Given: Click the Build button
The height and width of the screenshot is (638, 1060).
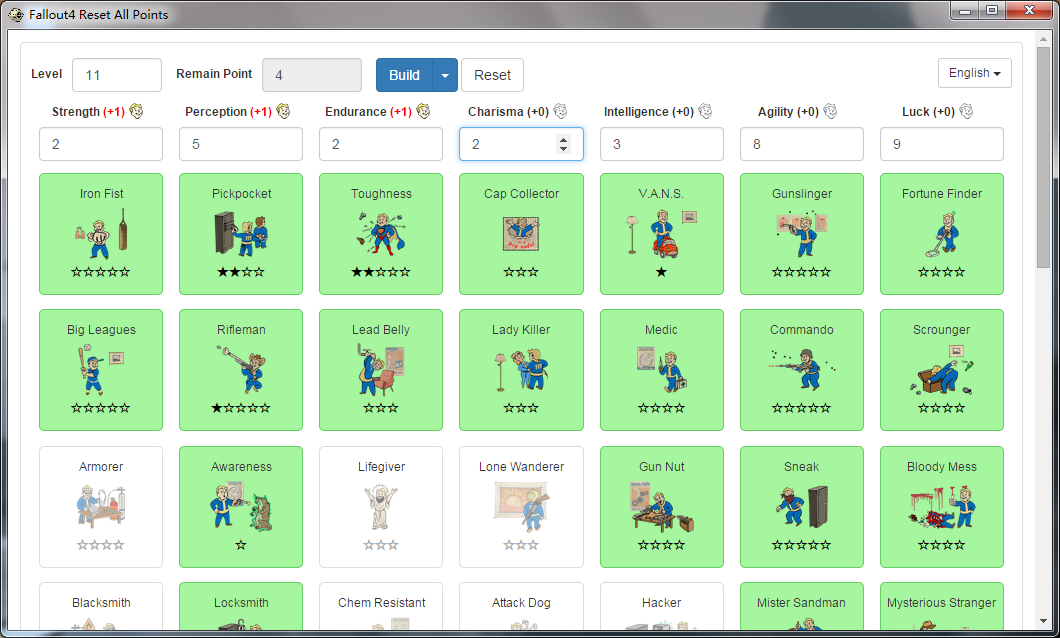Looking at the screenshot, I should (x=404, y=75).
